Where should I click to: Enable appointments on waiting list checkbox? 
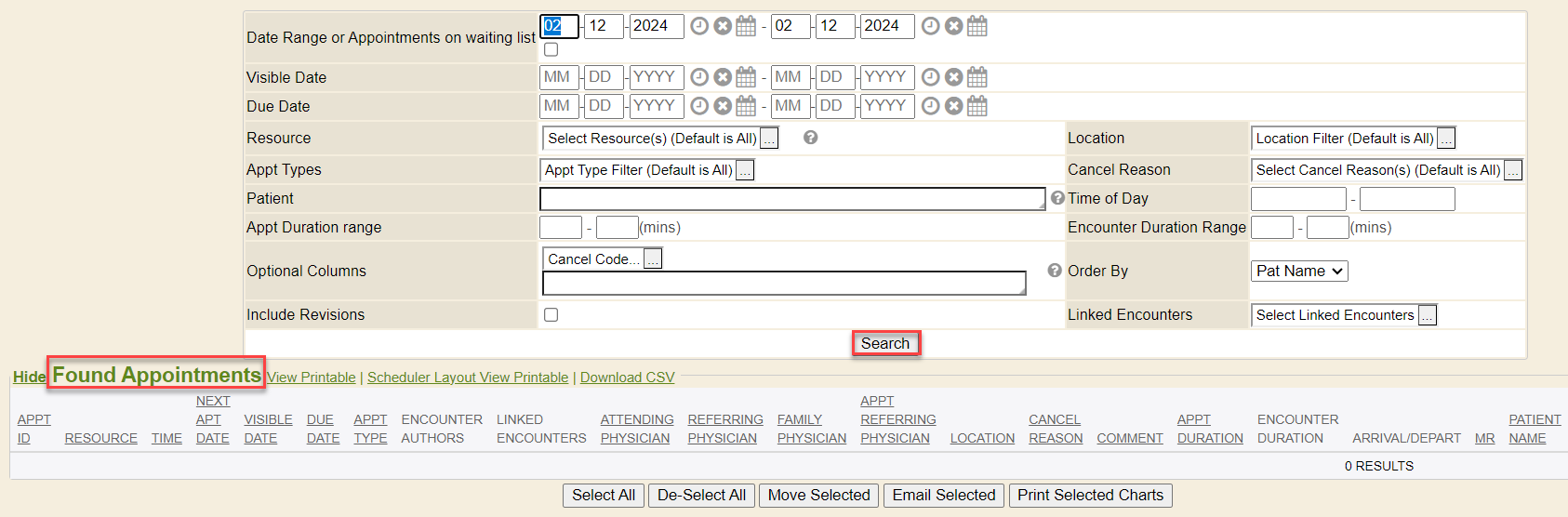(551, 49)
